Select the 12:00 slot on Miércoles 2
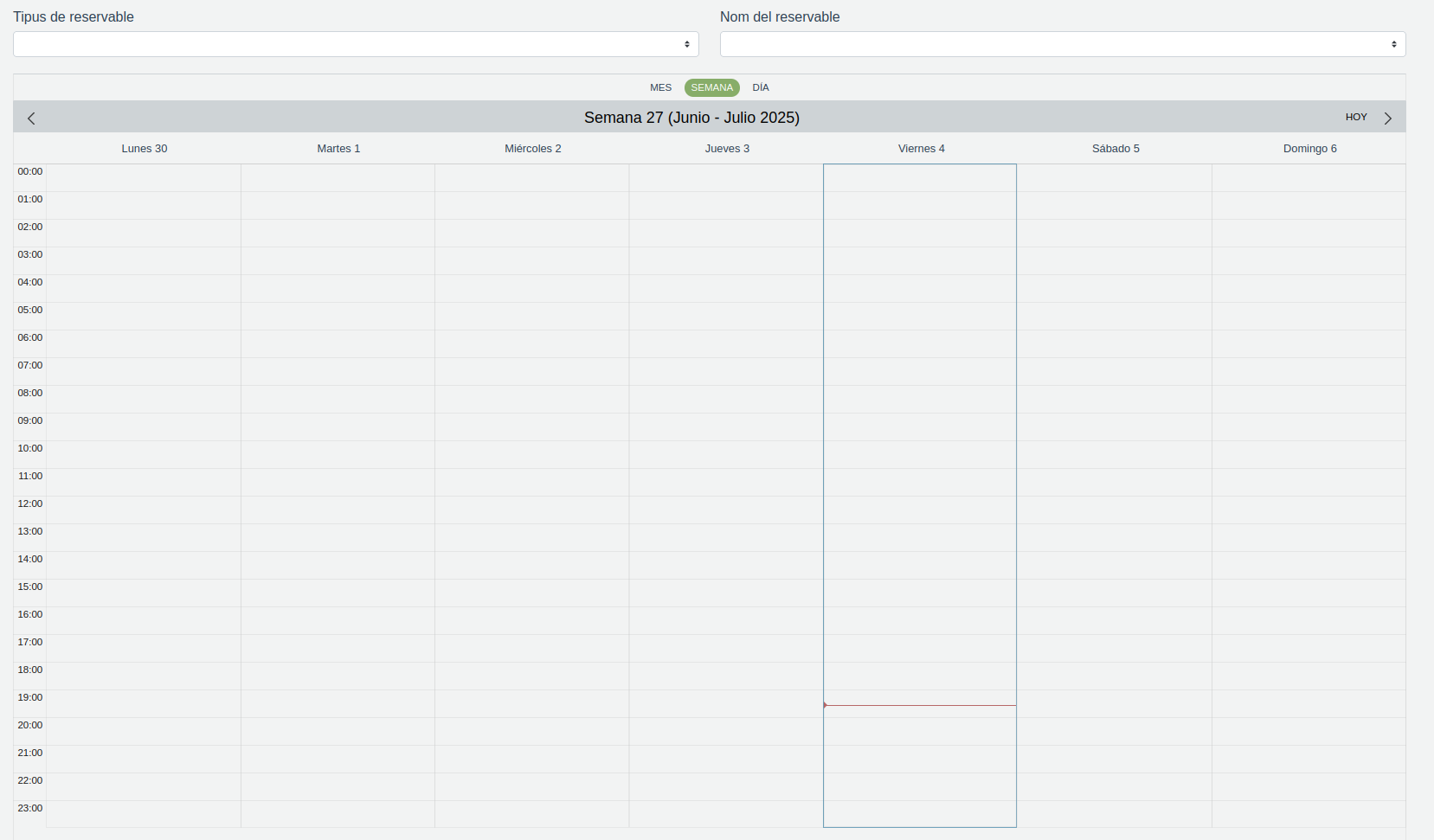1434x840 pixels. [532, 510]
